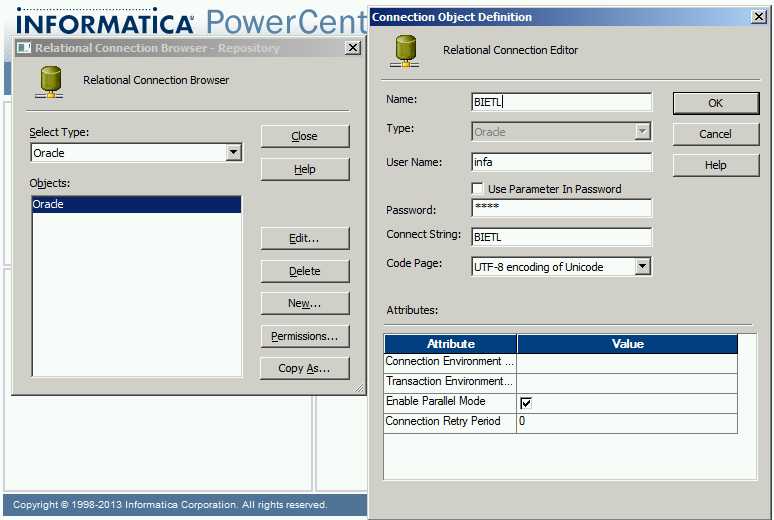This screenshot has width=774, height=520.
Task: Open the Select Type dropdown
Action: pos(233,152)
